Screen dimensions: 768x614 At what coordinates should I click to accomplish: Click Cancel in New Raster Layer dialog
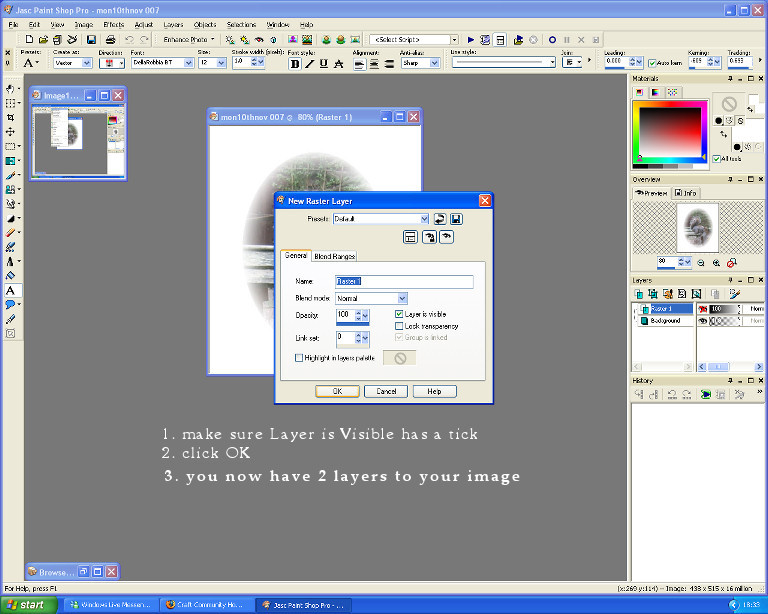386,391
